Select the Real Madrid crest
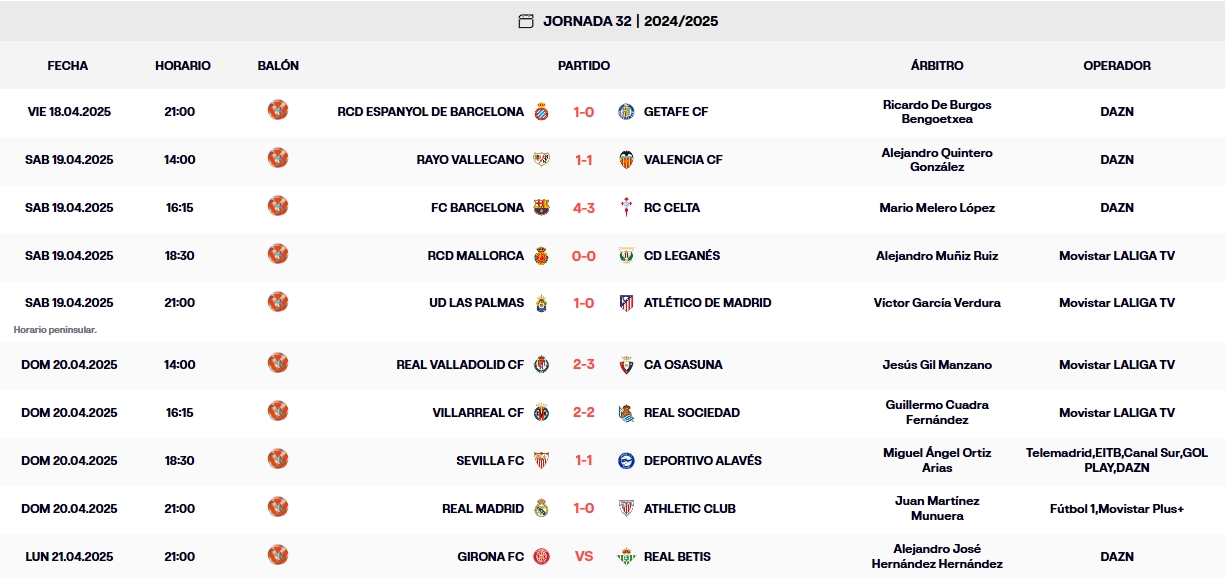Viewport: 1225px width, 577px height. point(543,508)
